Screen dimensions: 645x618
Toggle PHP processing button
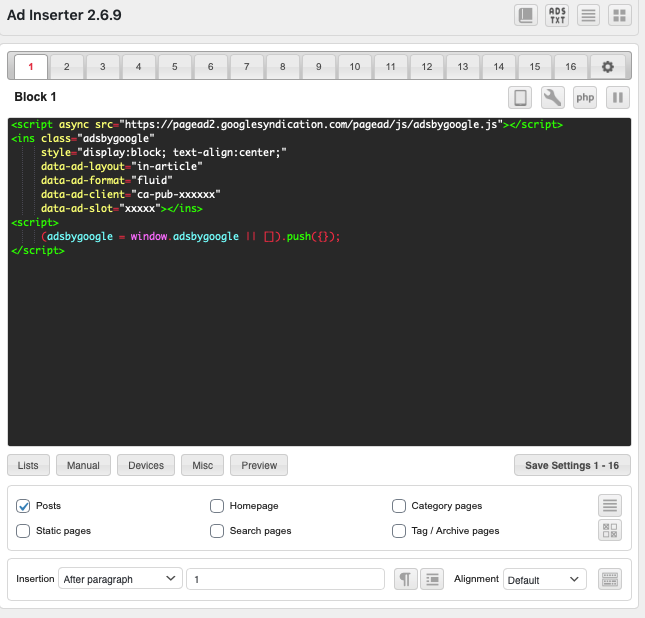(585, 98)
